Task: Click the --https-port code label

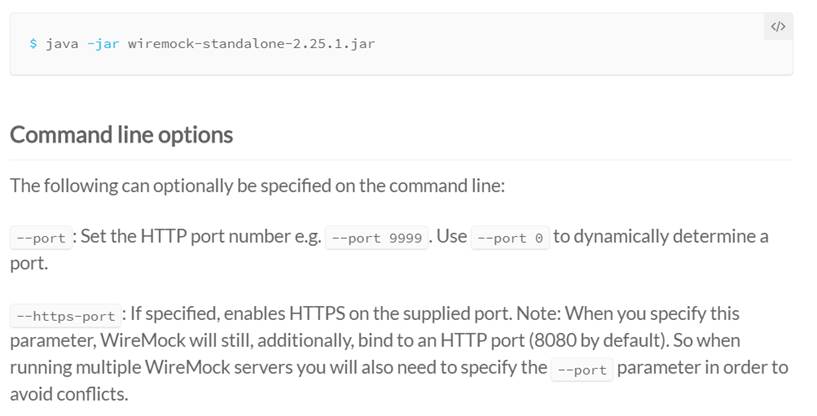Action: tap(65, 316)
